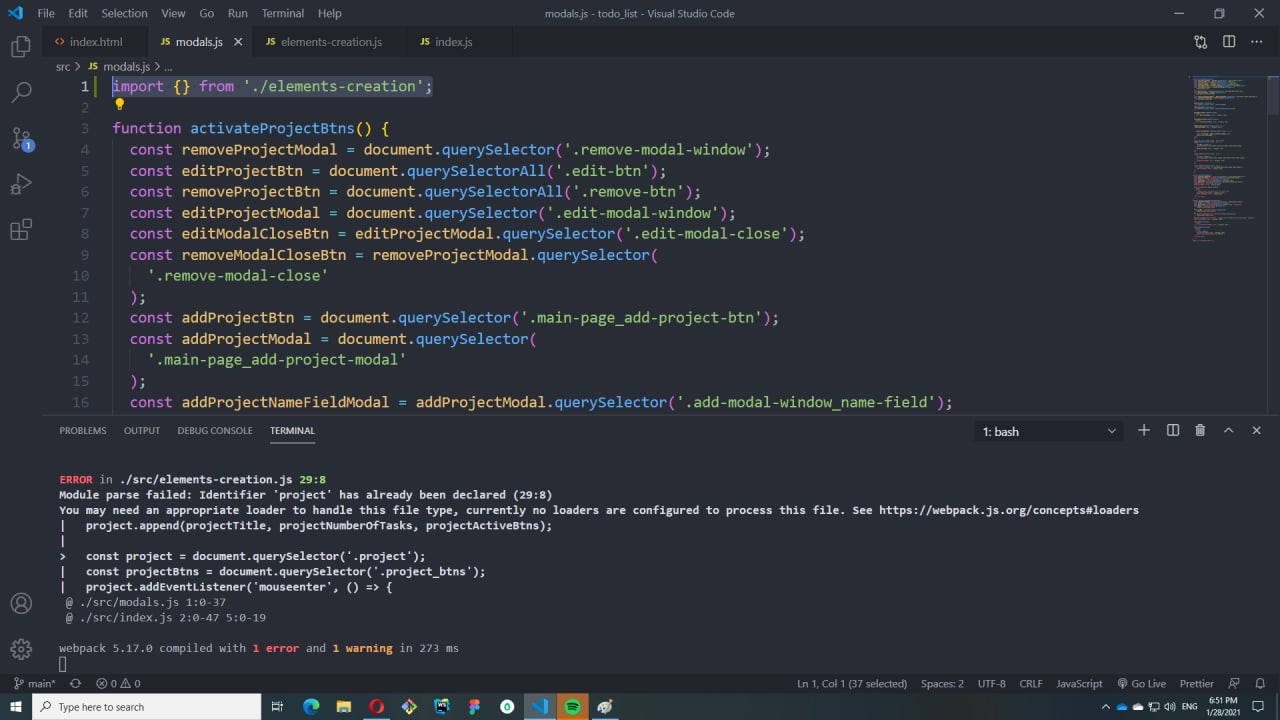Click the Synchronize Changes icon in status bar

[75, 683]
